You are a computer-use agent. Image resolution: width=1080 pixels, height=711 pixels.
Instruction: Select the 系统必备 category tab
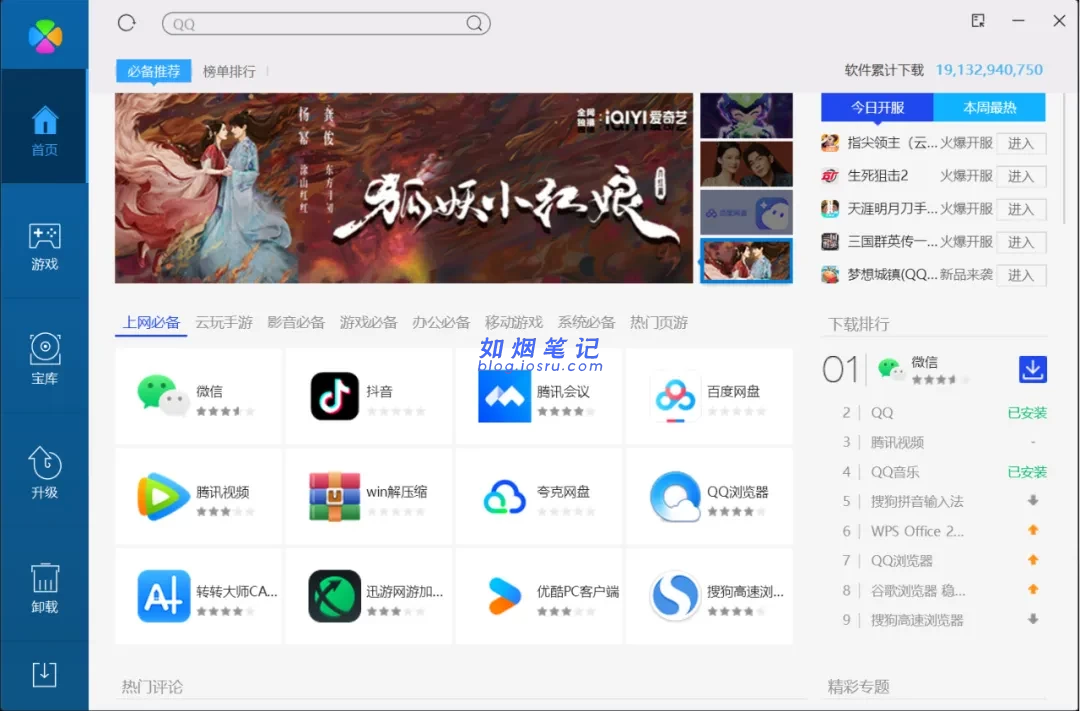tap(586, 322)
